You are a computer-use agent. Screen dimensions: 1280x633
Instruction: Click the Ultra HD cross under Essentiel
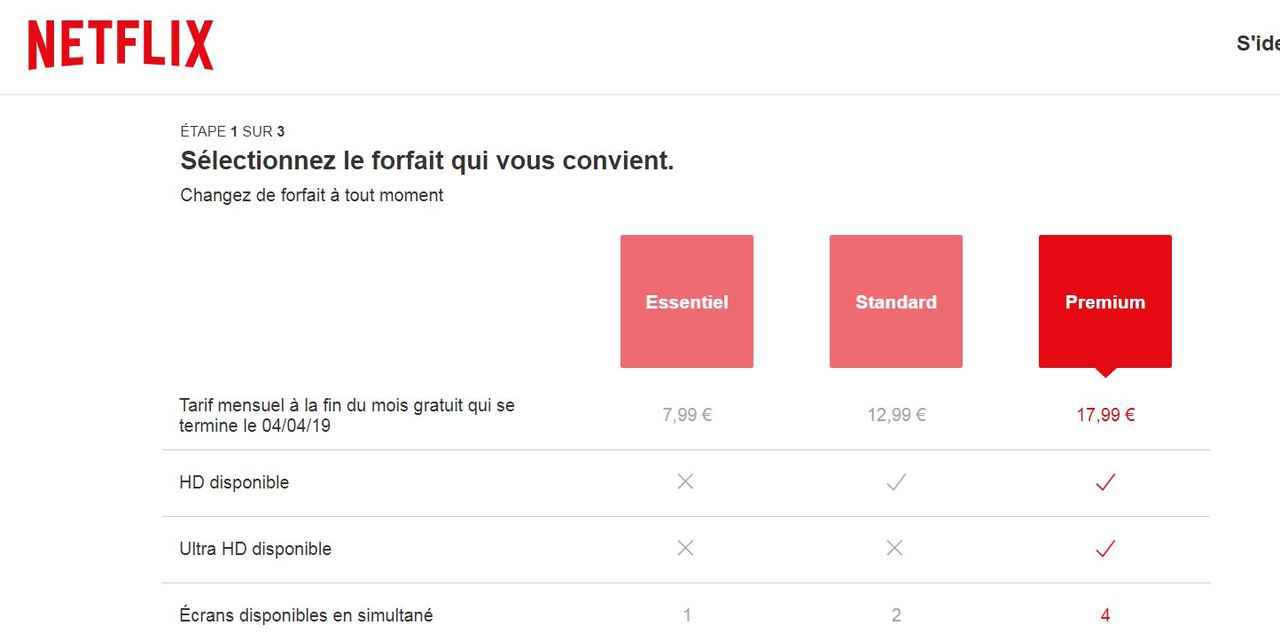[x=685, y=548]
